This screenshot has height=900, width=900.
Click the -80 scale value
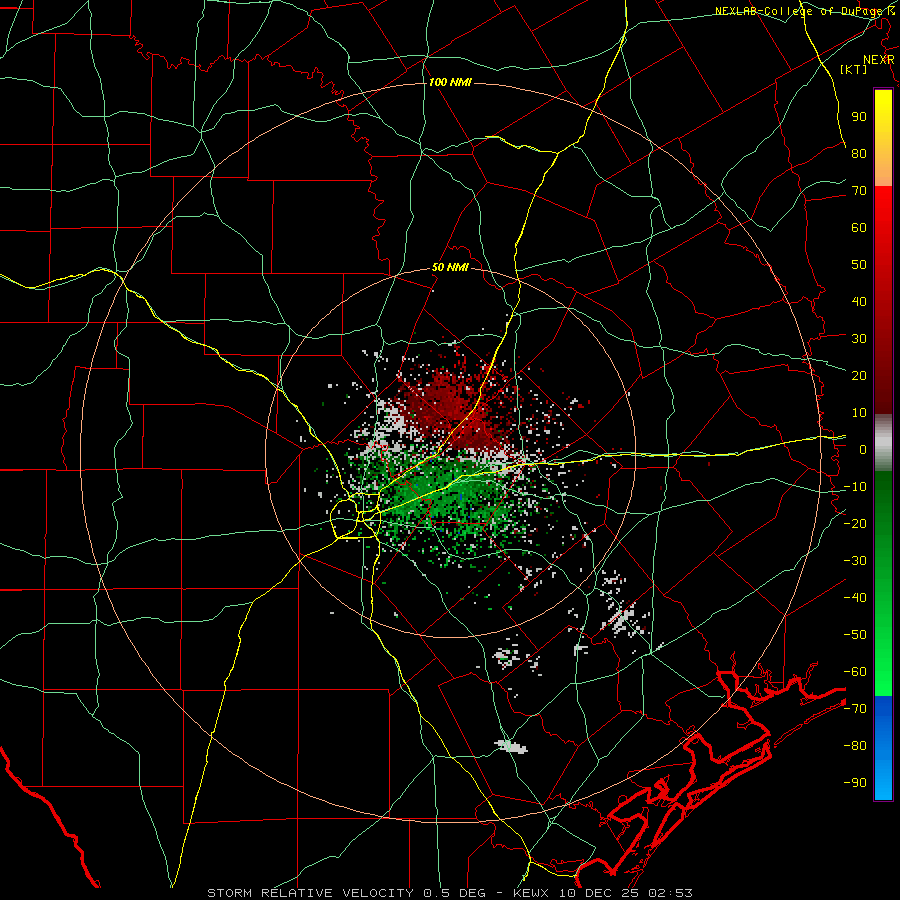(x=855, y=746)
